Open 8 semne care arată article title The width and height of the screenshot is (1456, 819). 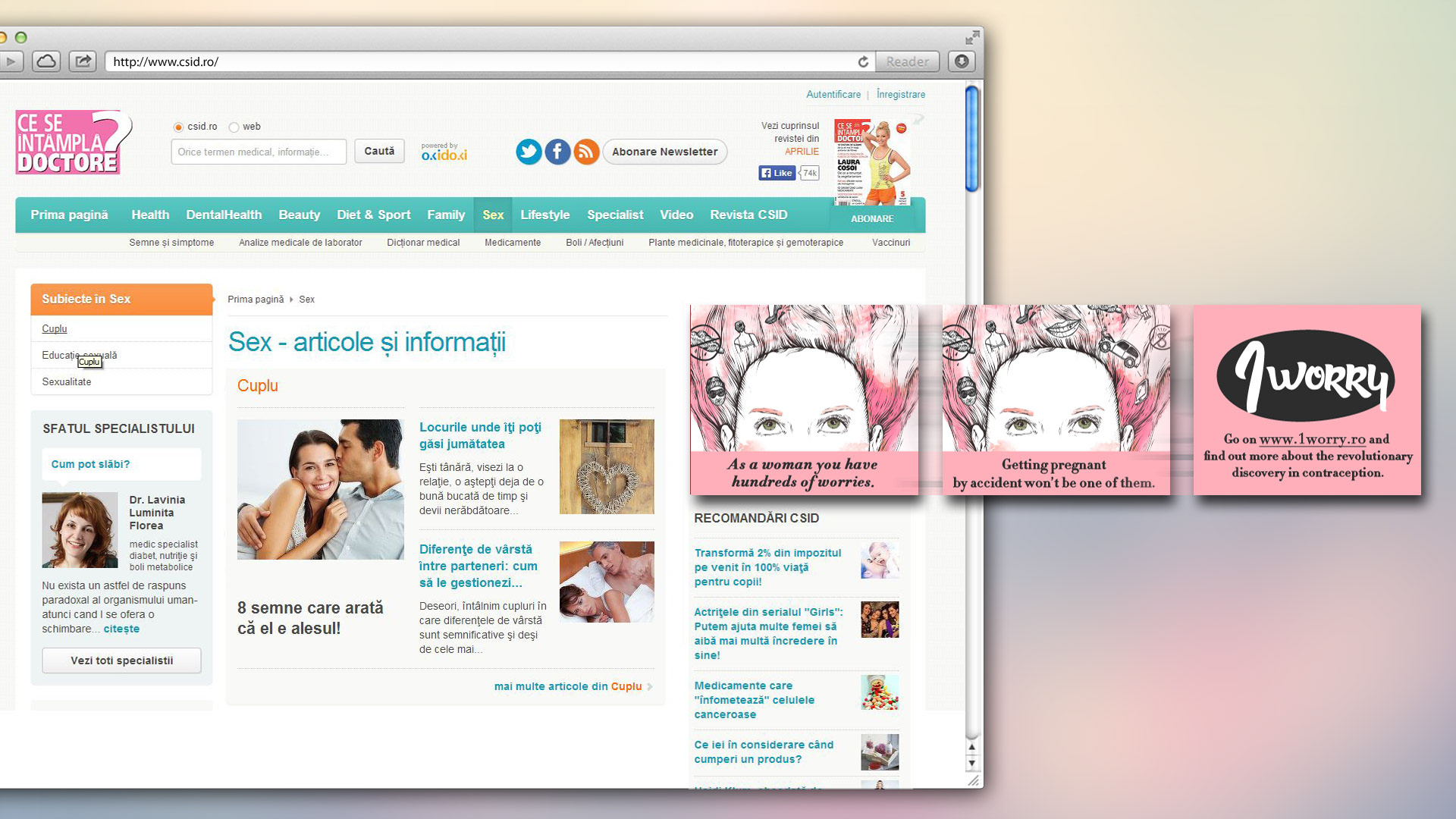click(310, 618)
